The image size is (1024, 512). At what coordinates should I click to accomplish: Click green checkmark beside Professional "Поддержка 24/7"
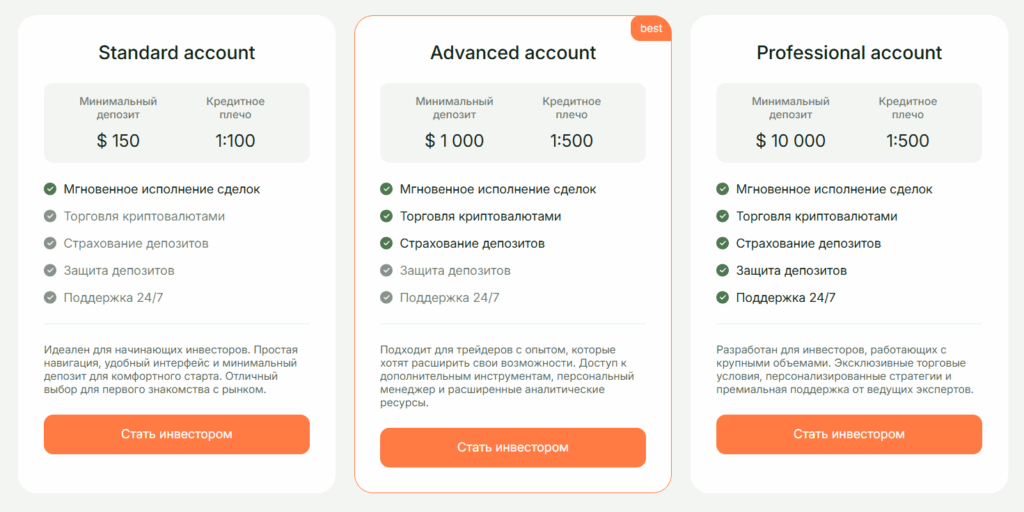coord(722,297)
